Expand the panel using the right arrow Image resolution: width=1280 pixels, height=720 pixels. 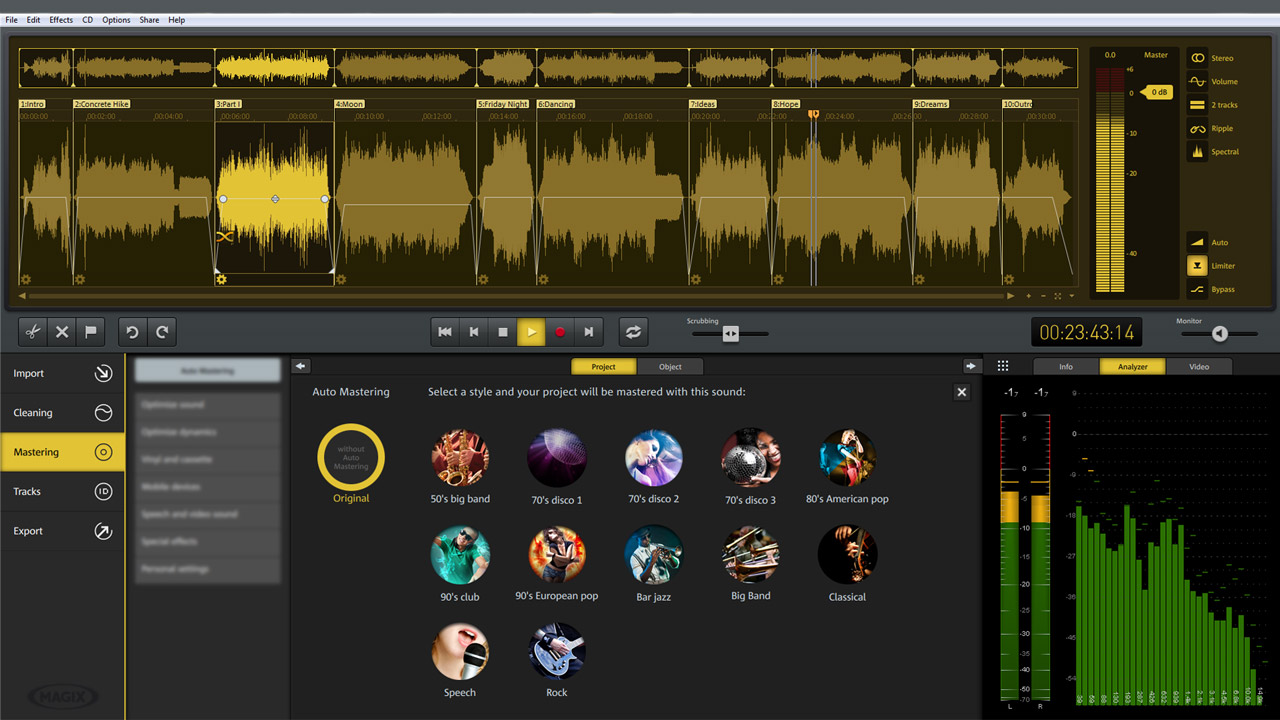tap(971, 366)
